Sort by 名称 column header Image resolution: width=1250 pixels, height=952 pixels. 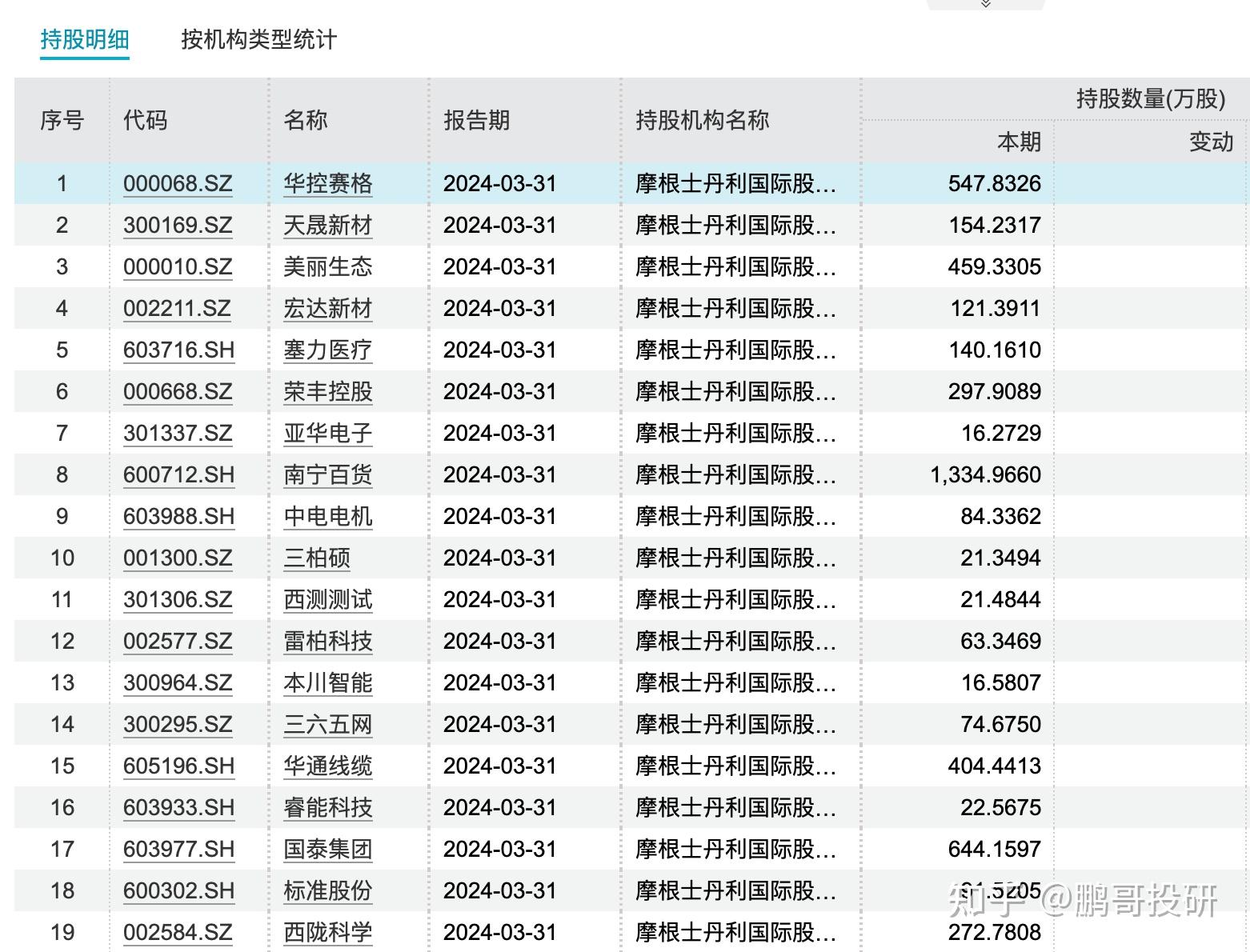coord(305,120)
